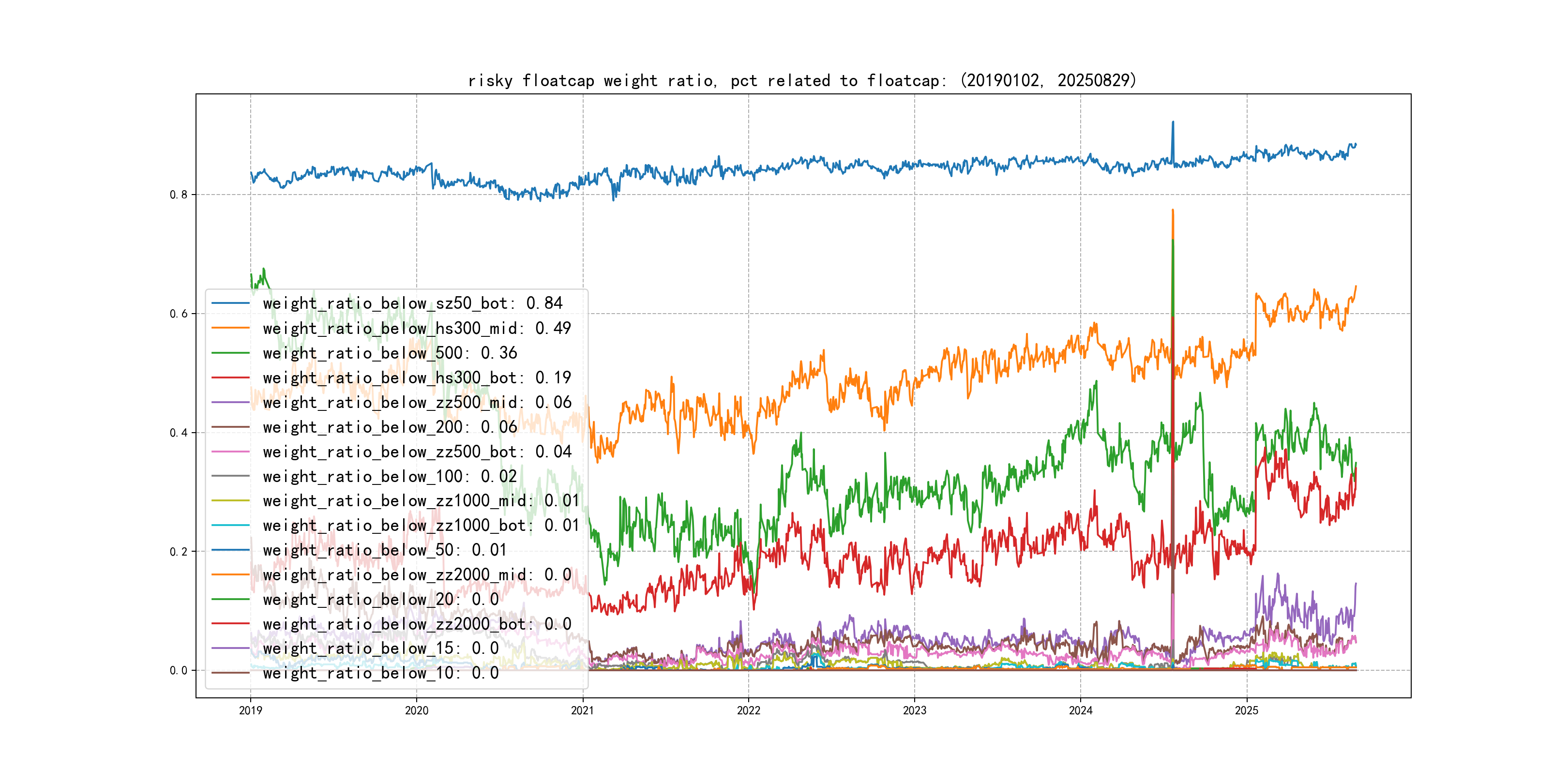Click the 2022 x-axis tick label
The image size is (1568, 784).
coord(748,710)
